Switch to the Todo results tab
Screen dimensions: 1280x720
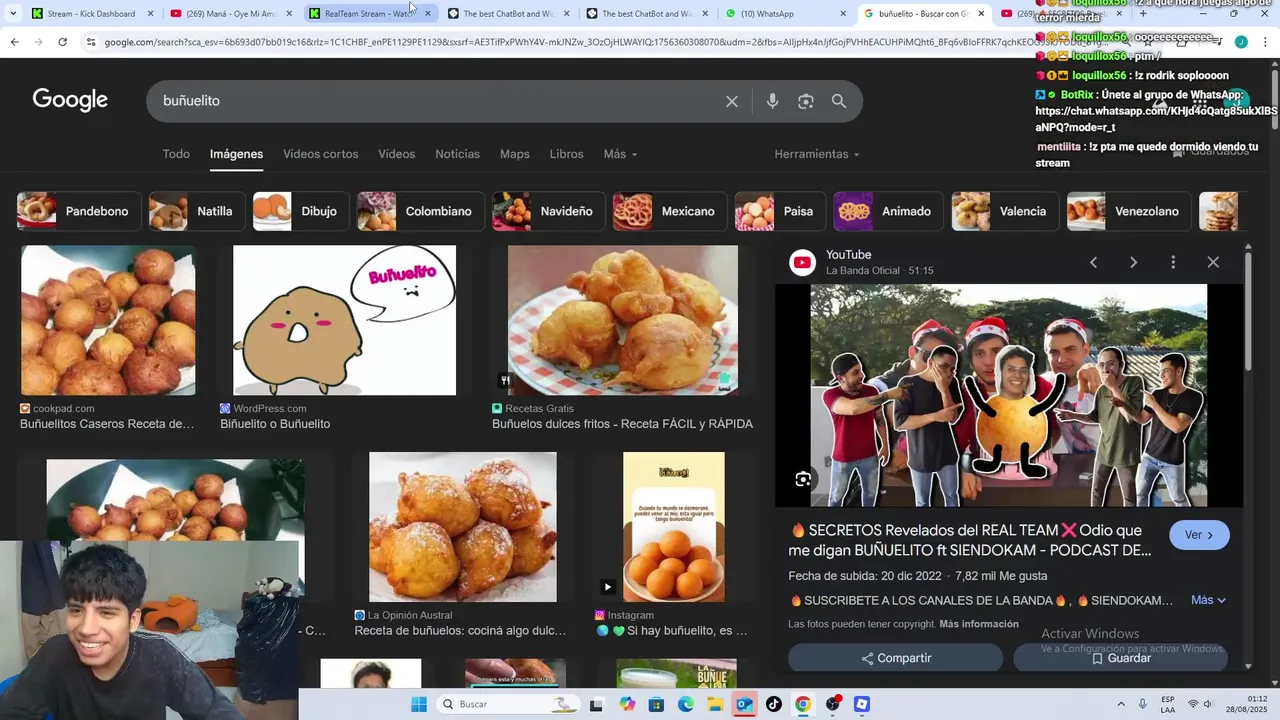pos(176,154)
